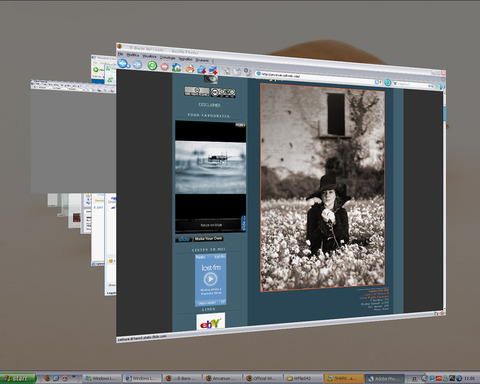Open the Modifica menu
This screenshot has width=480, height=384.
[x=133, y=55]
